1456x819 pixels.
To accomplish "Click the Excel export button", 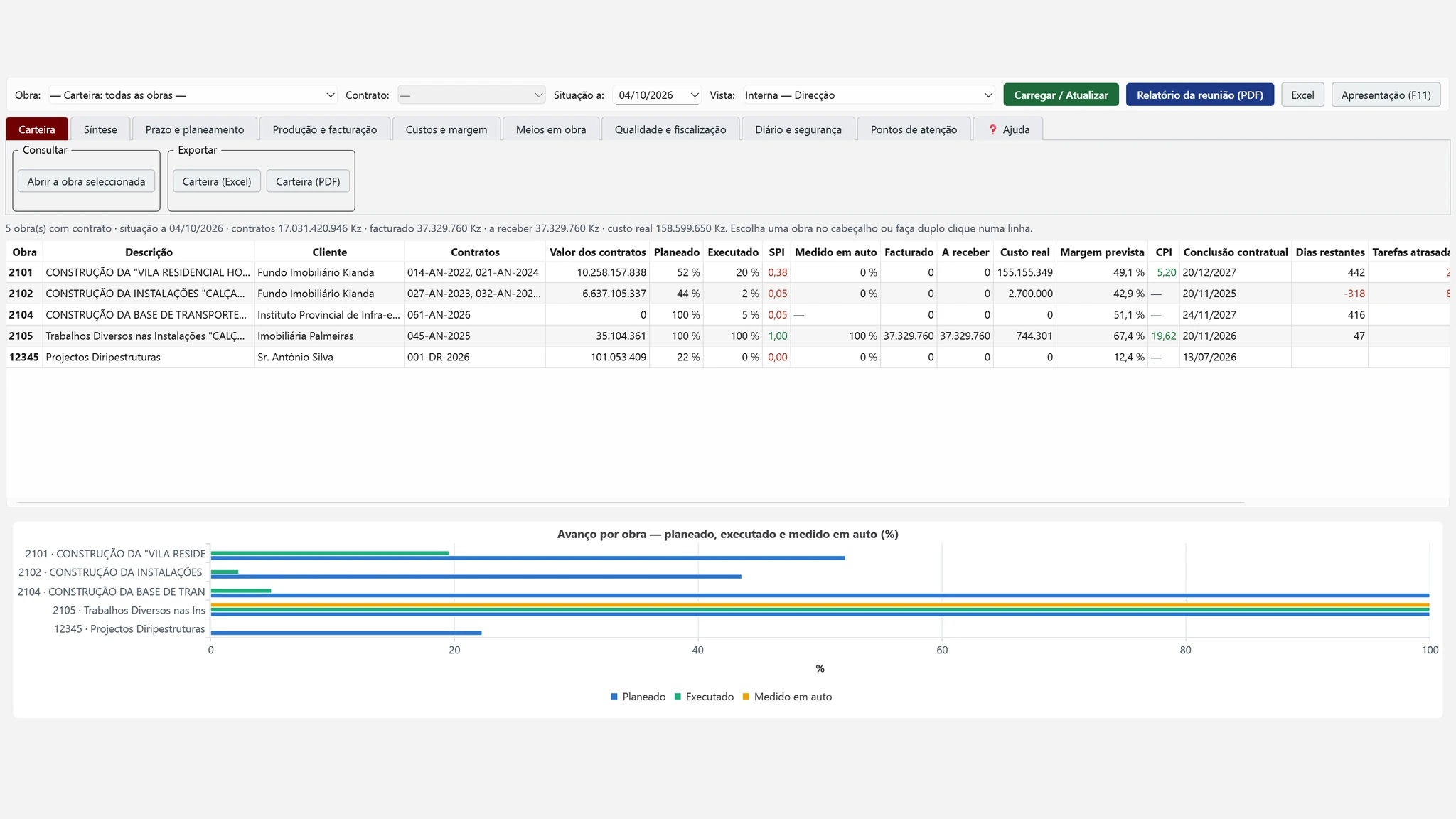I will pos(1302,95).
